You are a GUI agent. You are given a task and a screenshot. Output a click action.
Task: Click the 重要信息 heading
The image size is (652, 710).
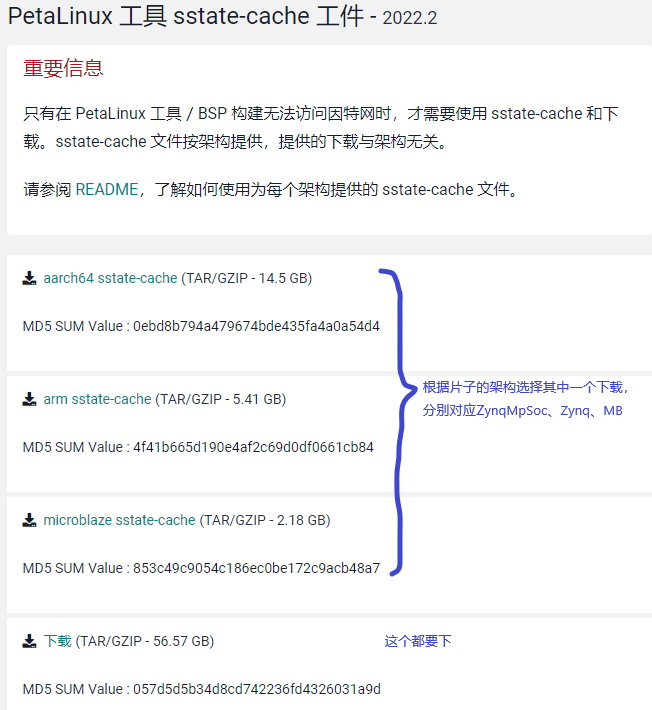tap(63, 68)
